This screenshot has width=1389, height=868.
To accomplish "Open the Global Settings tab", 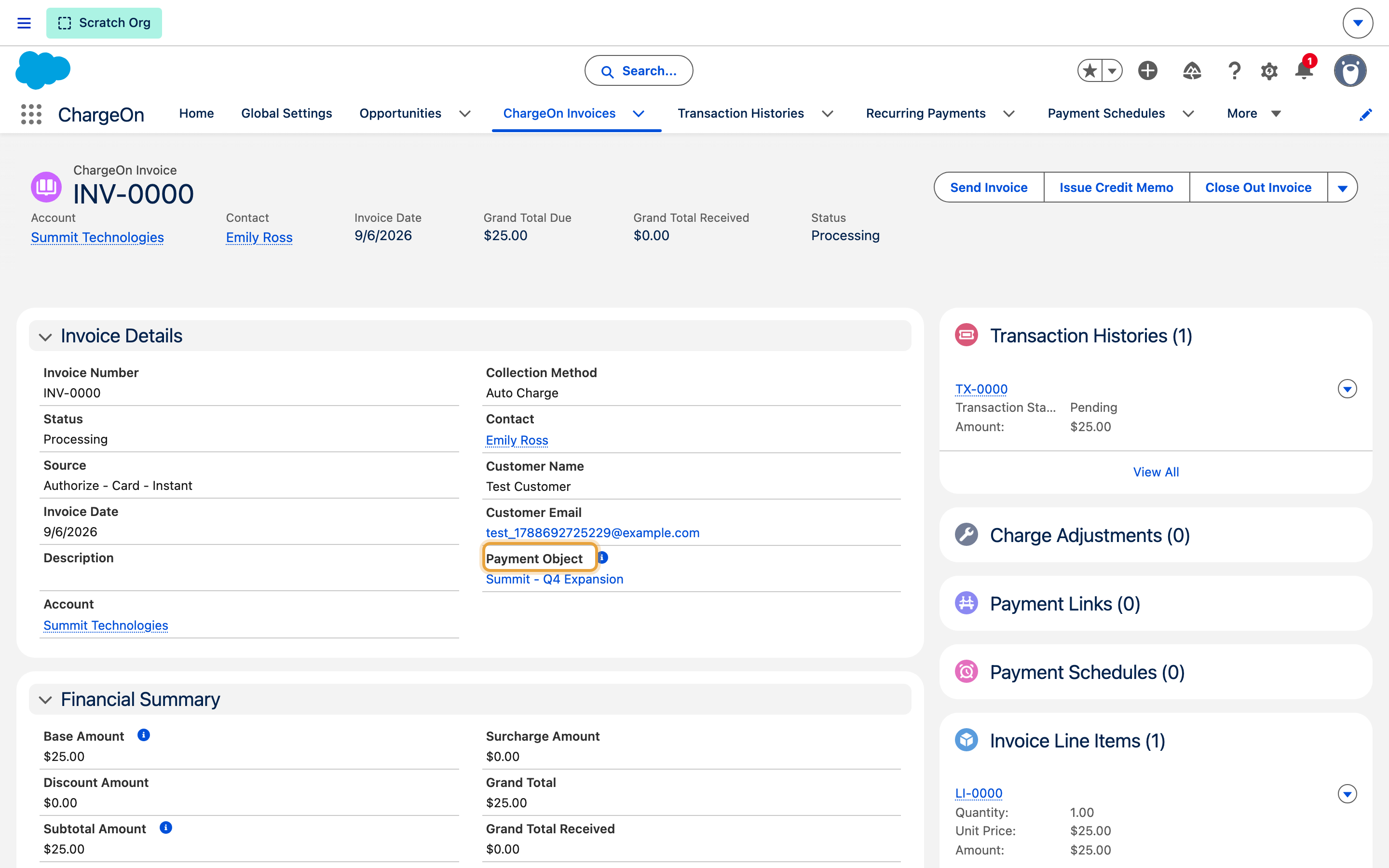I will click(286, 114).
